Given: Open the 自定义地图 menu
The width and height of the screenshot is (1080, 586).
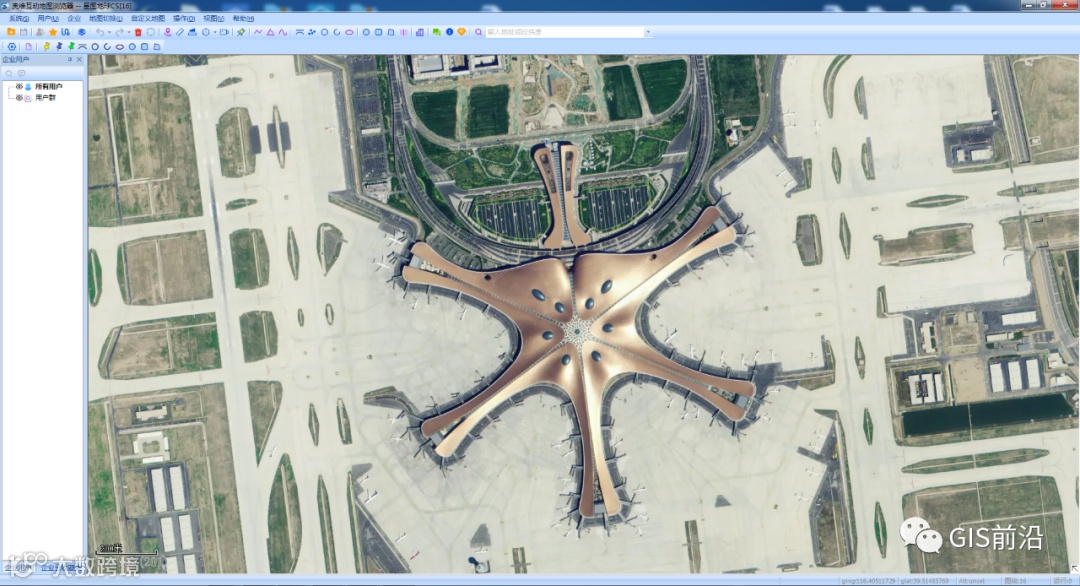Looking at the screenshot, I should 147,19.
